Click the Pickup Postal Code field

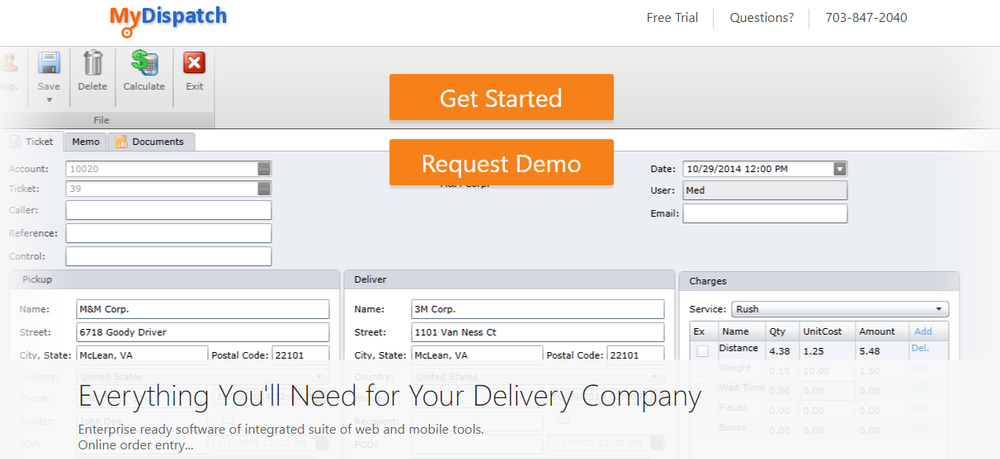coord(301,355)
